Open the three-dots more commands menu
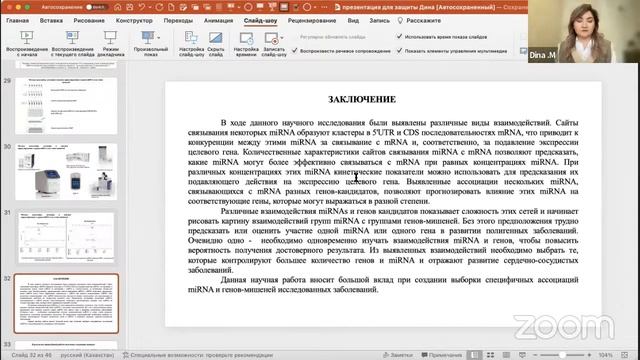This screenshot has width=640, height=360. pyautogui.click(x=324, y=7)
